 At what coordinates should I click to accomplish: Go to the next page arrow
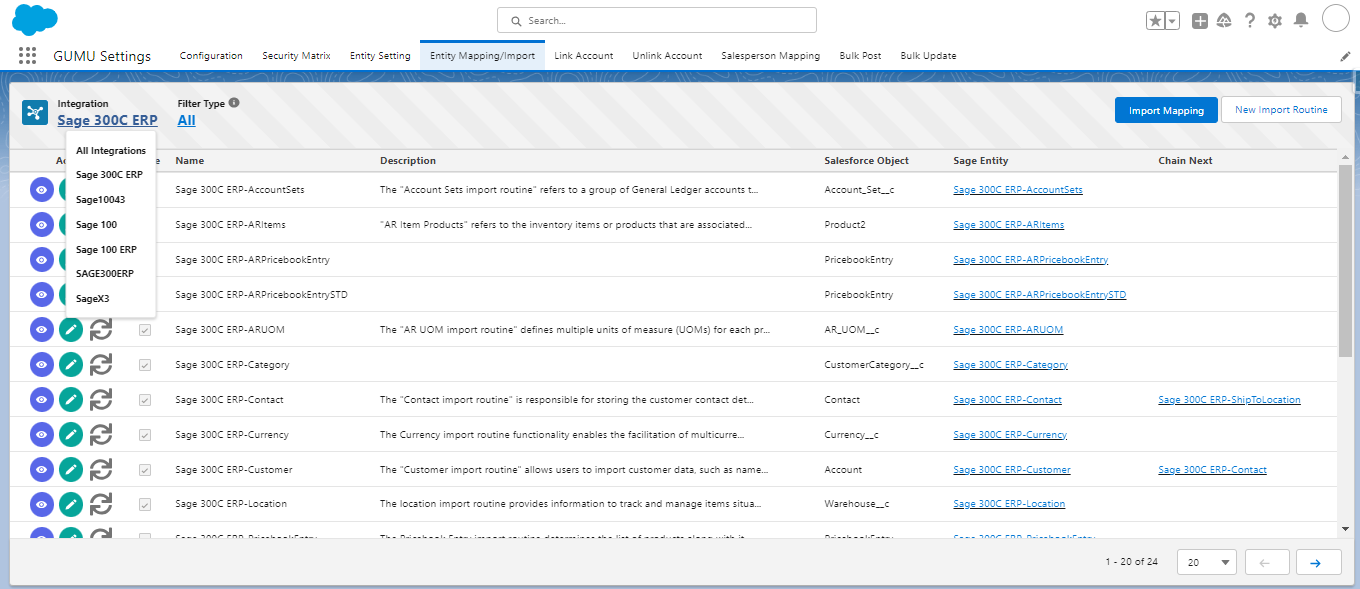pos(1318,562)
